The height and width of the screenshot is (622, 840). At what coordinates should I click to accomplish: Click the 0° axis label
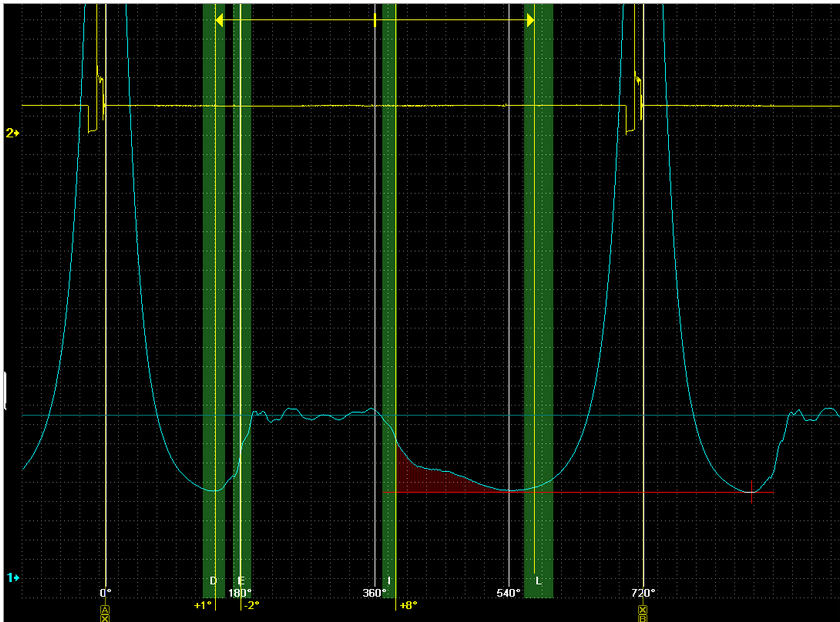(x=106, y=593)
